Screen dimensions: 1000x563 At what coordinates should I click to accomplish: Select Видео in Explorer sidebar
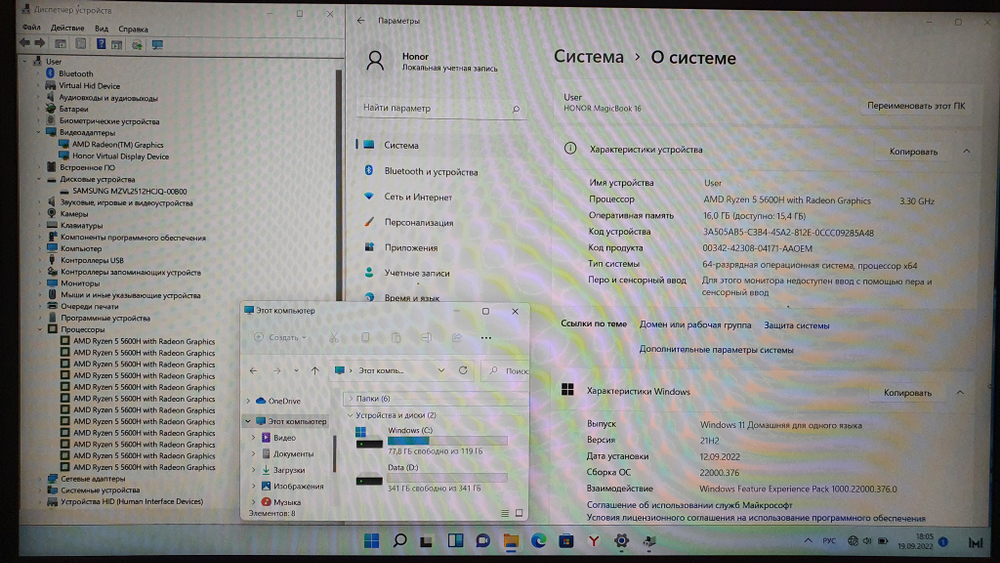click(x=284, y=438)
